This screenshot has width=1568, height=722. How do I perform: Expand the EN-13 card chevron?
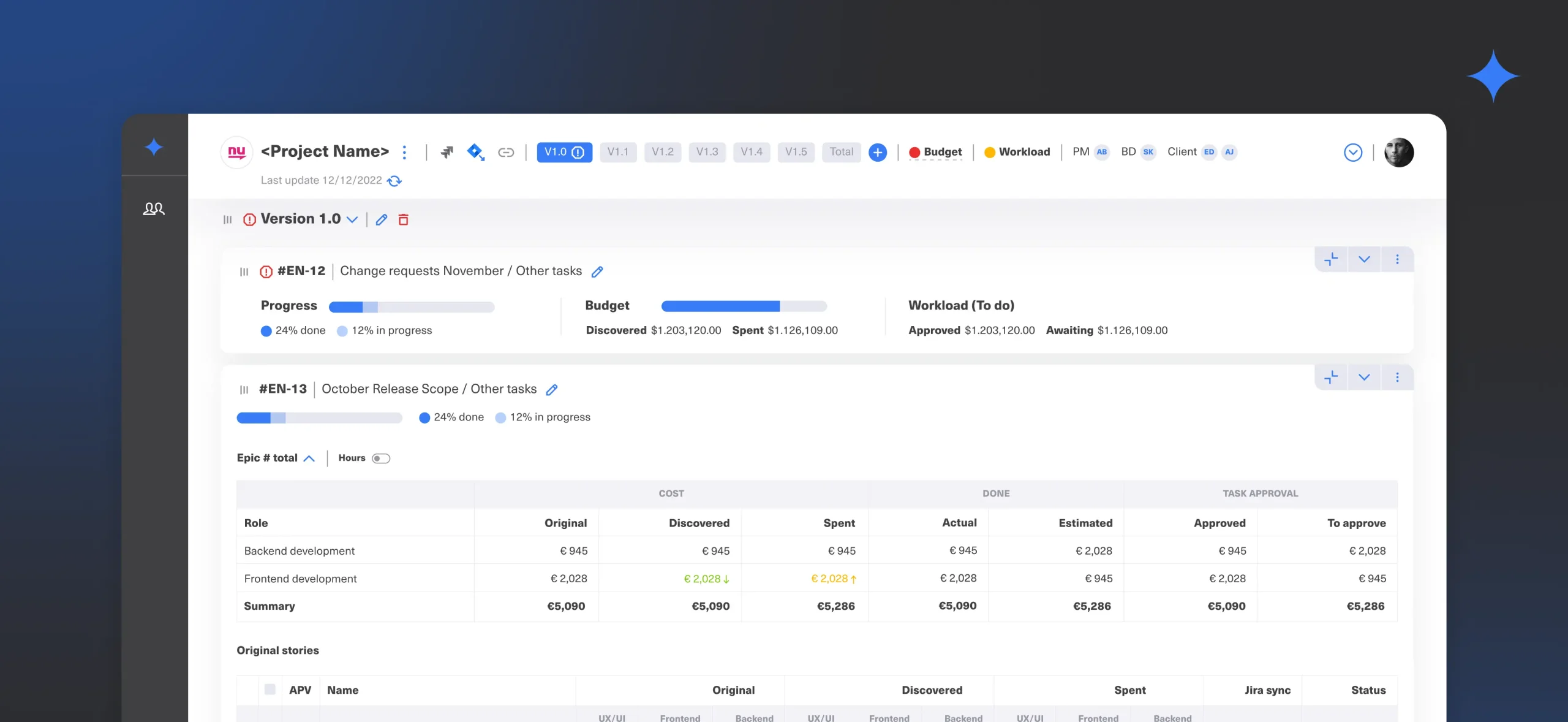1364,378
